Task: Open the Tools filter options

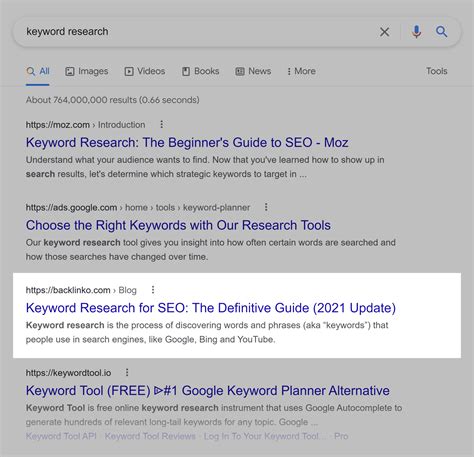Action: coord(437,71)
